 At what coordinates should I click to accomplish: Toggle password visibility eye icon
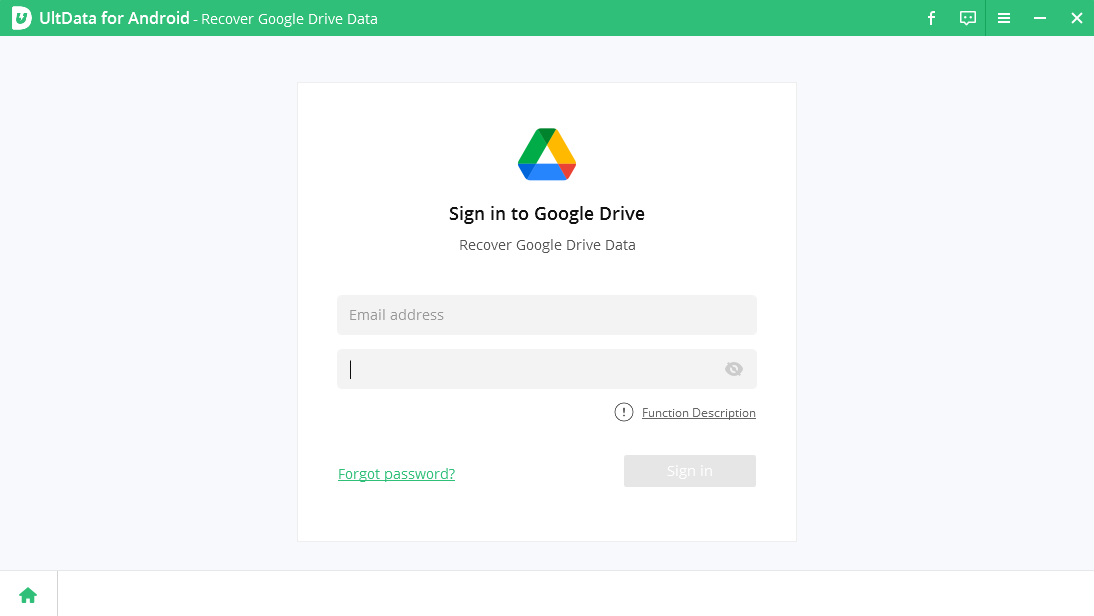click(x=734, y=369)
